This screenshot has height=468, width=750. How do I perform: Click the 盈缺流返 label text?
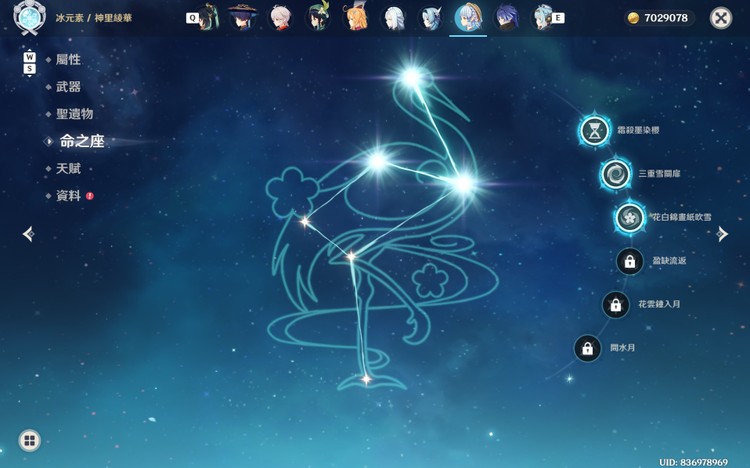coord(669,261)
